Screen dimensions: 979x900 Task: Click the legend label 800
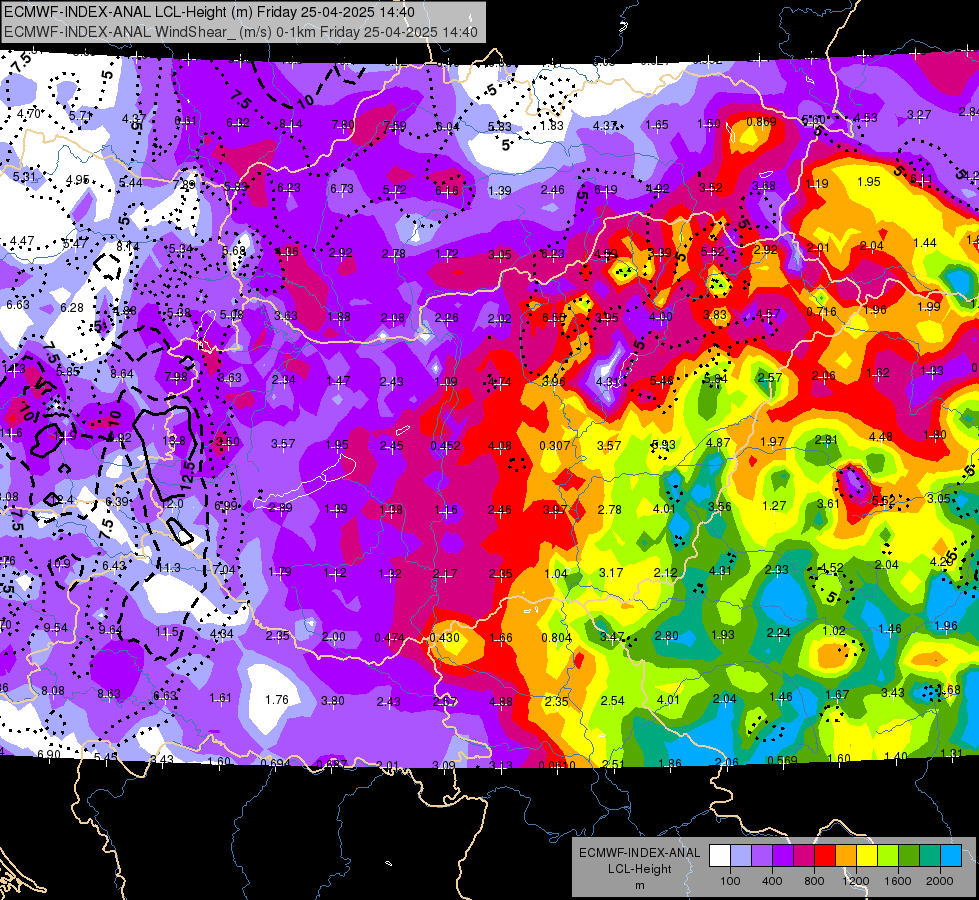point(814,881)
